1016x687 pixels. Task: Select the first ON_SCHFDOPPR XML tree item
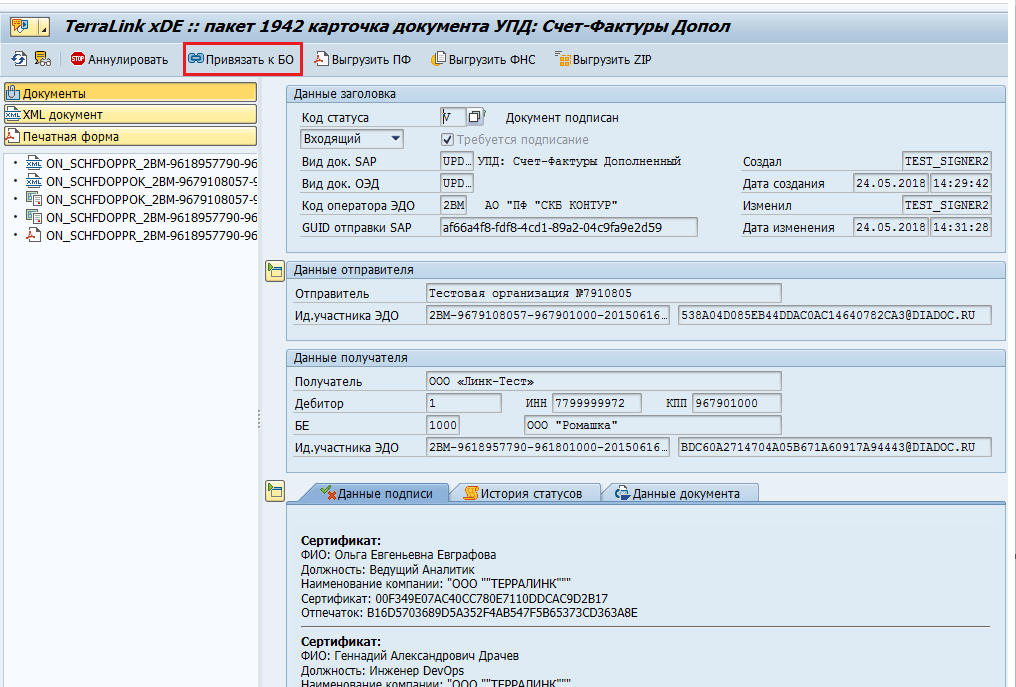(150, 163)
